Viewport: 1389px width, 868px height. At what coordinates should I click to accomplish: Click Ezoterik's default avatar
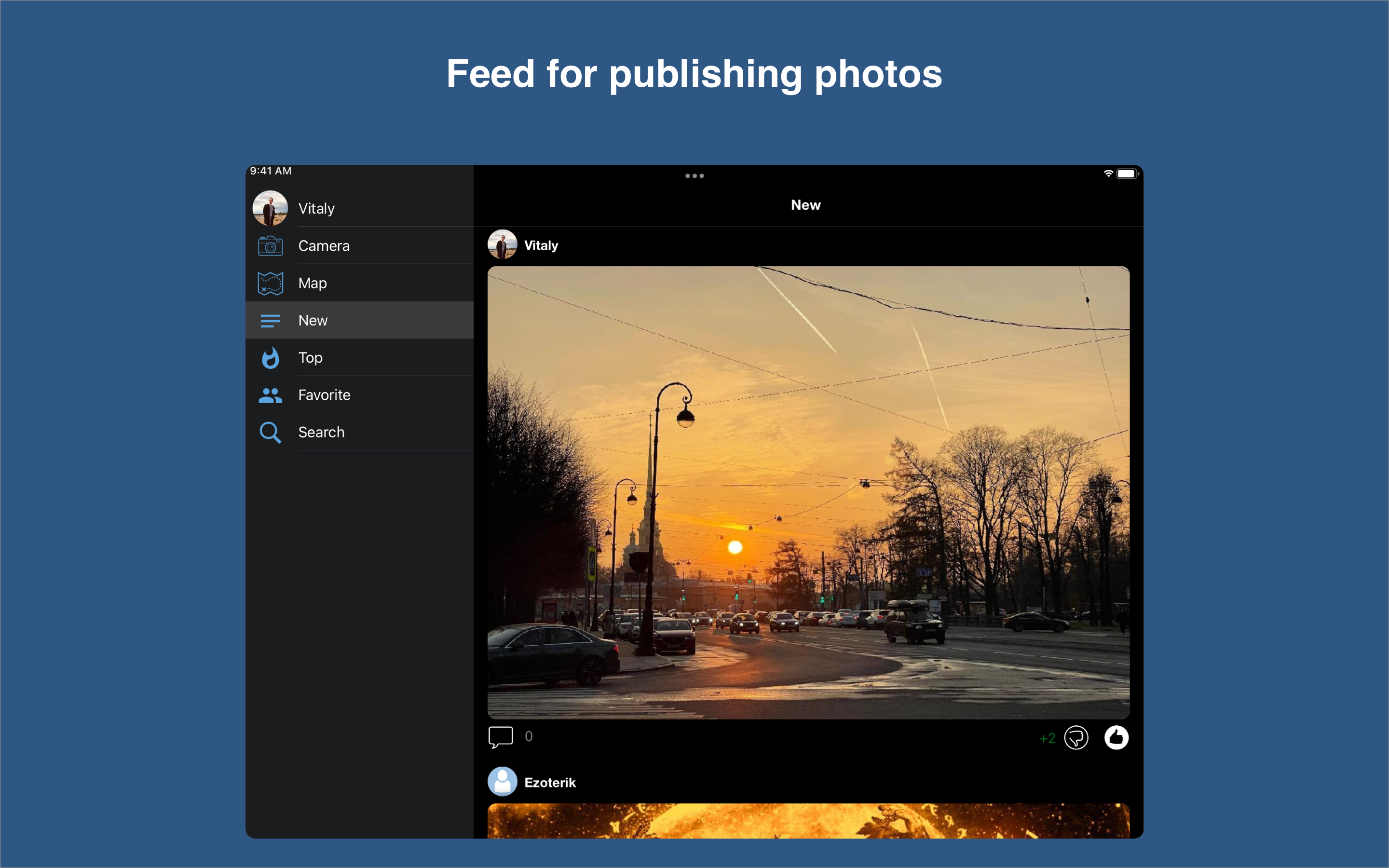[x=502, y=781]
